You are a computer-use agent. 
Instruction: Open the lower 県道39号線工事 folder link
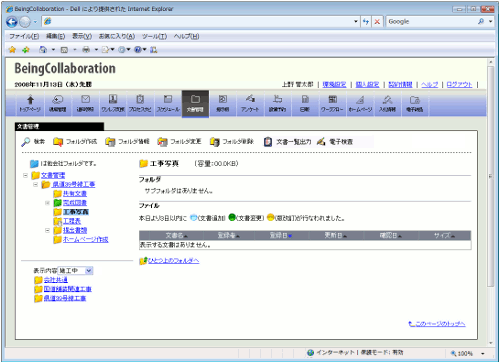pos(65,298)
